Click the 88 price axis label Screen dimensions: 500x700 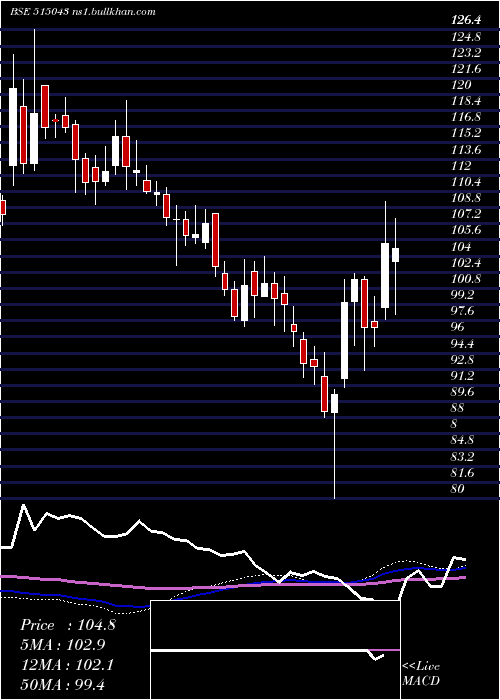(458, 408)
